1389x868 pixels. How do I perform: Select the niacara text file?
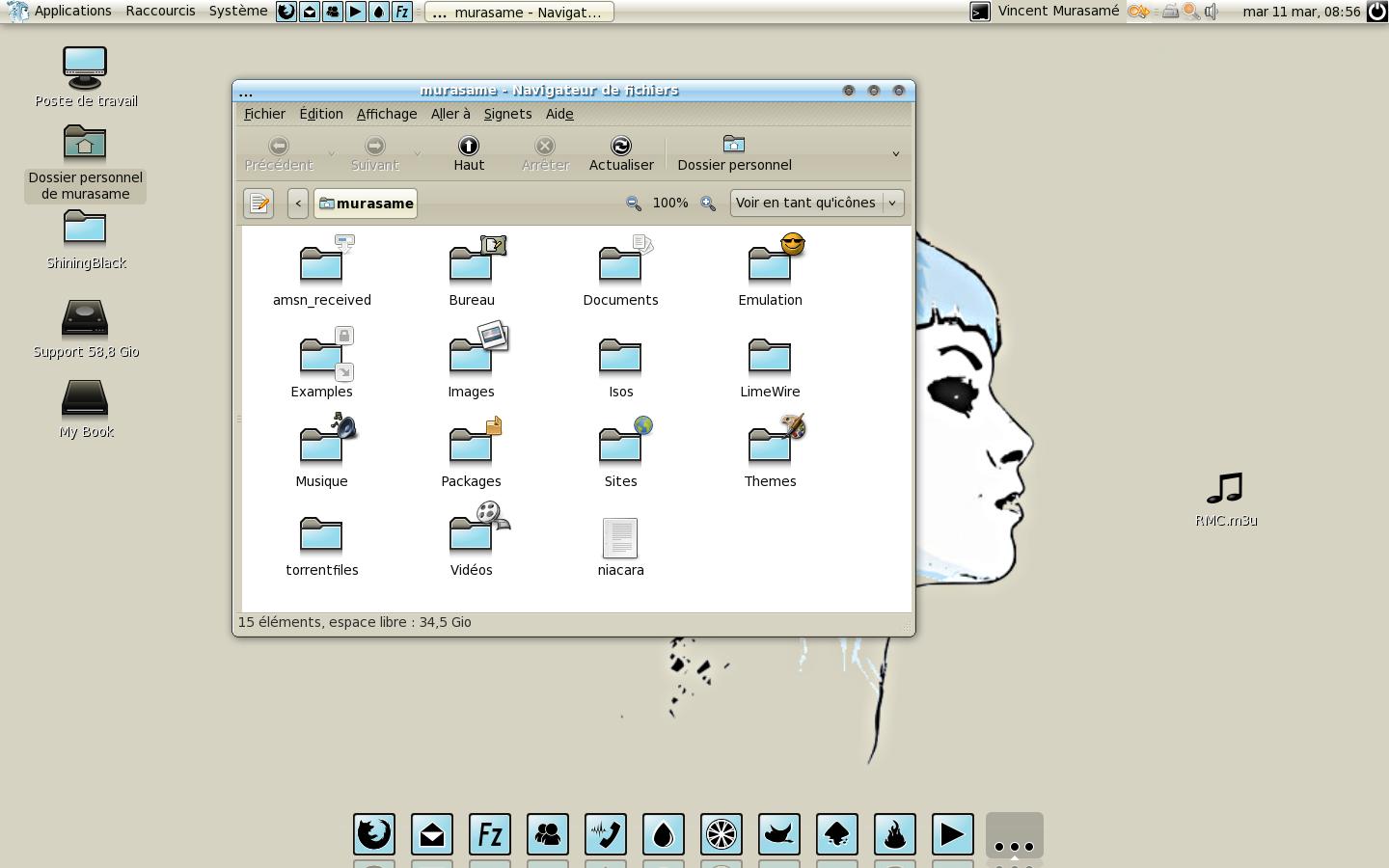click(620, 547)
